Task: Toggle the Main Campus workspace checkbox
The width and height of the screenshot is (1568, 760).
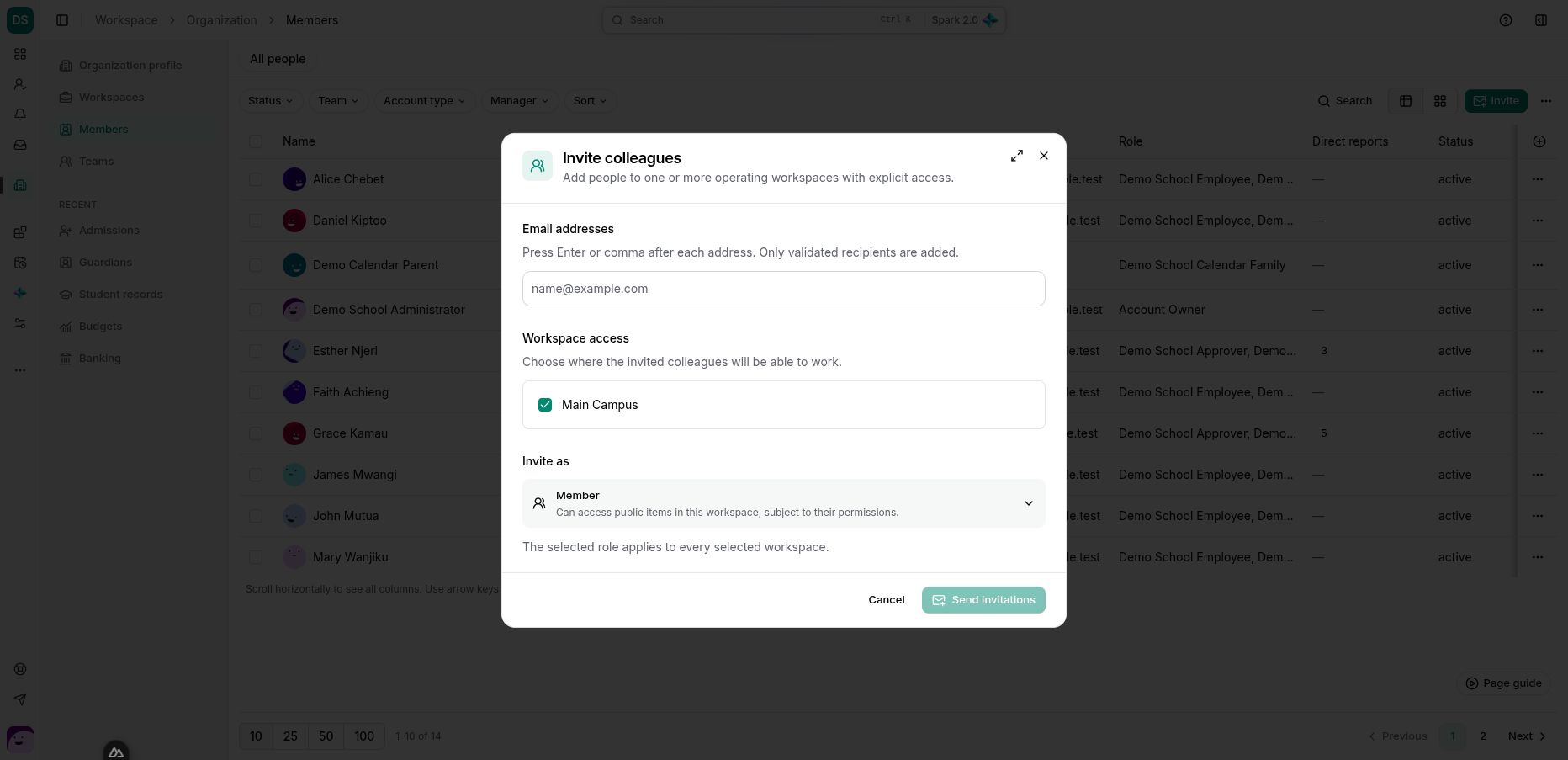Action: (545, 405)
